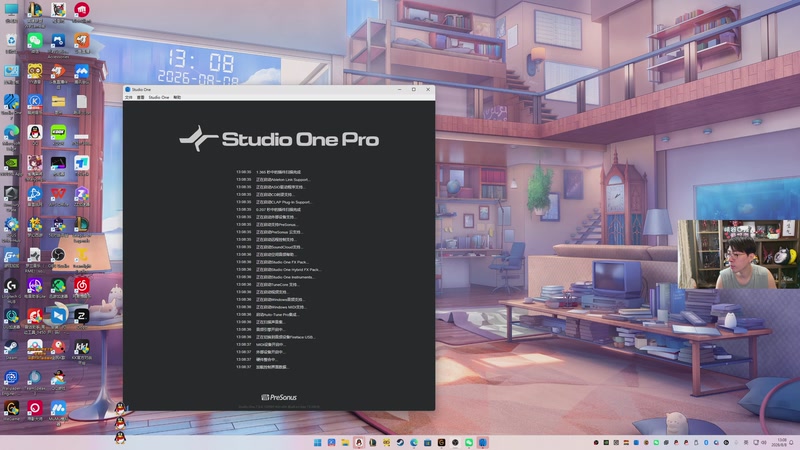The height and width of the screenshot is (450, 800).
Task: Open Wallpaper Engine desktop shortcut
Action: coord(11,378)
